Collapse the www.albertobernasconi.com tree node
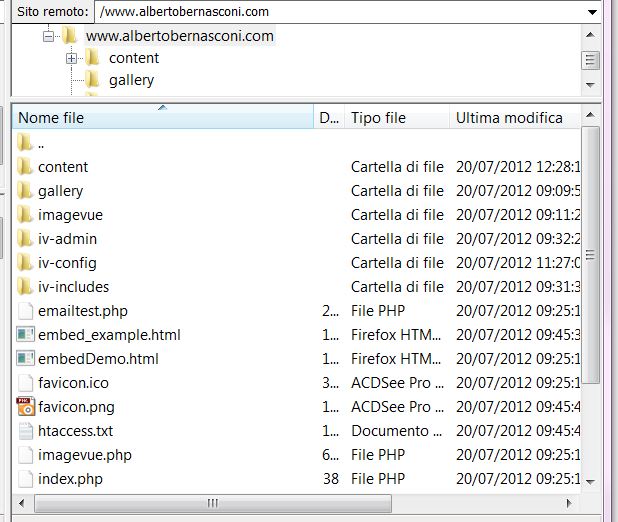Viewport: 618px width, 522px height. [48, 37]
